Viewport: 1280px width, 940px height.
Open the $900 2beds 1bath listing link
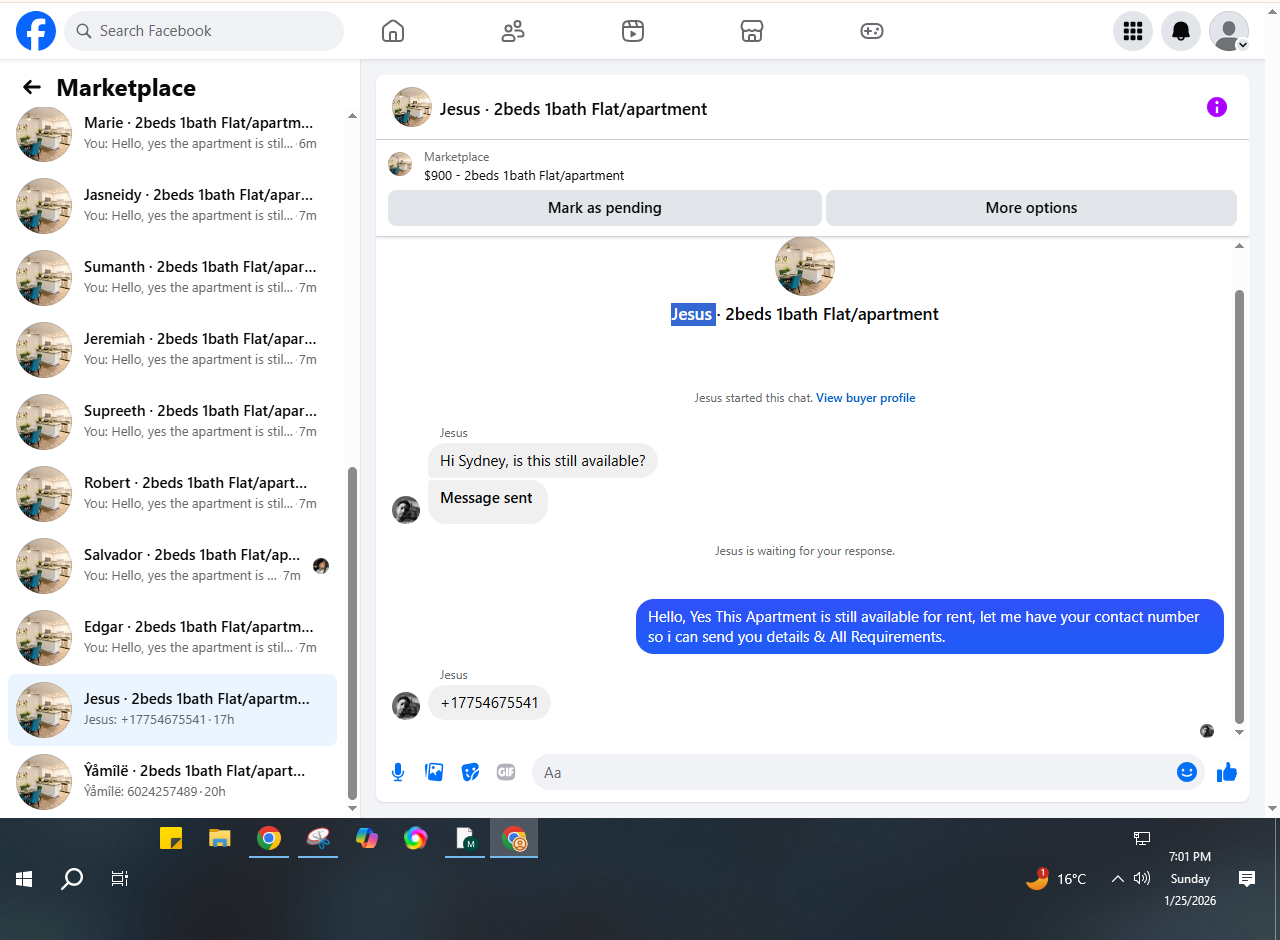point(524,175)
